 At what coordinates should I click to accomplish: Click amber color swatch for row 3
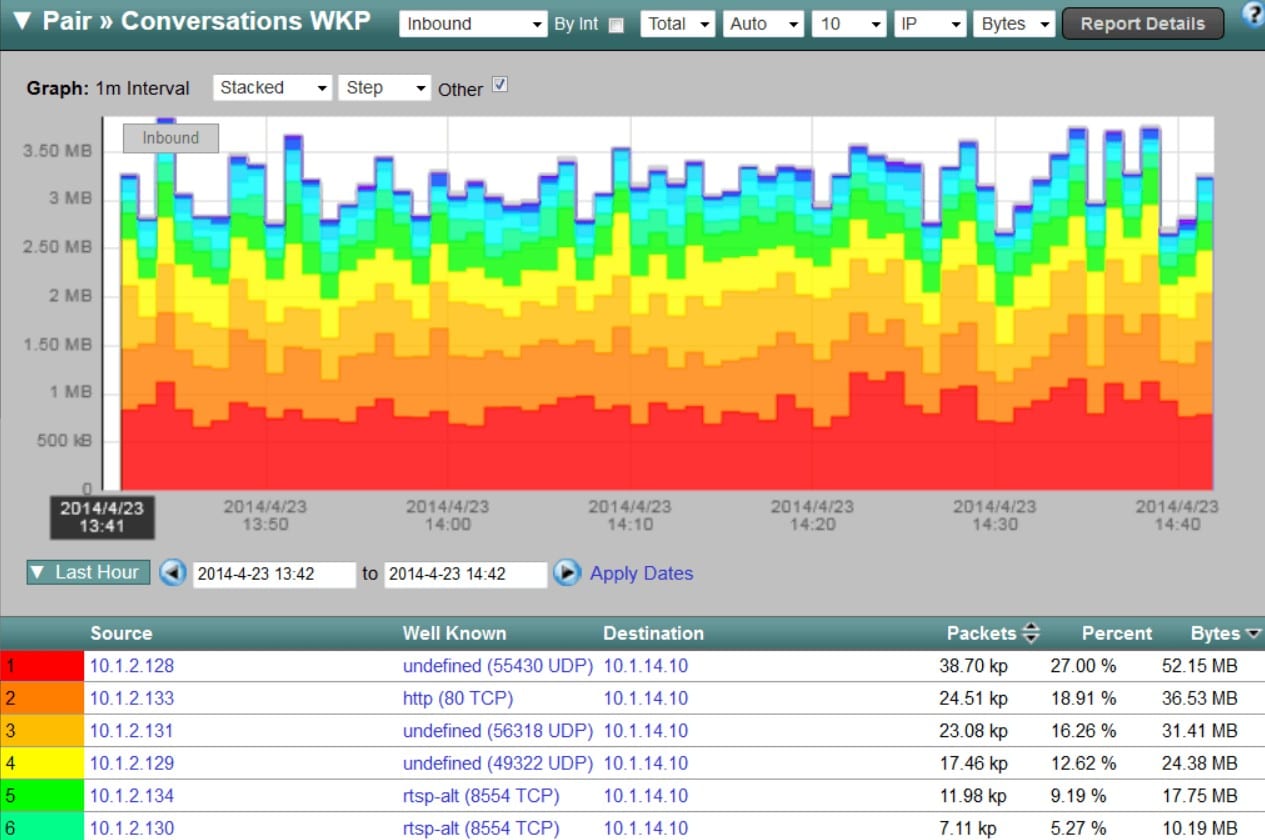[x=42, y=731]
